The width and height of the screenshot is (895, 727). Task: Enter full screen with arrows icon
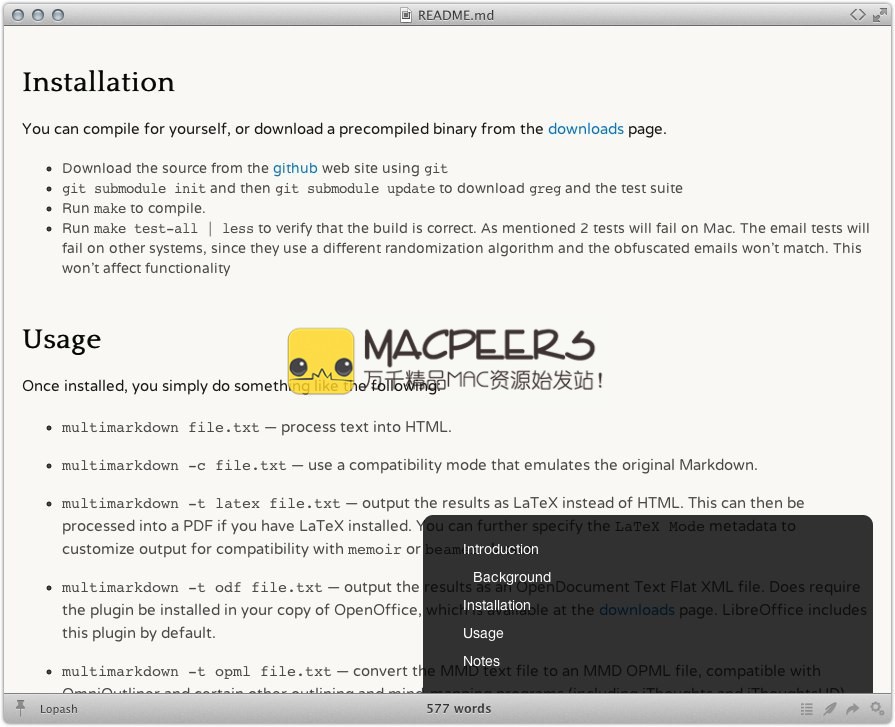tap(879, 15)
